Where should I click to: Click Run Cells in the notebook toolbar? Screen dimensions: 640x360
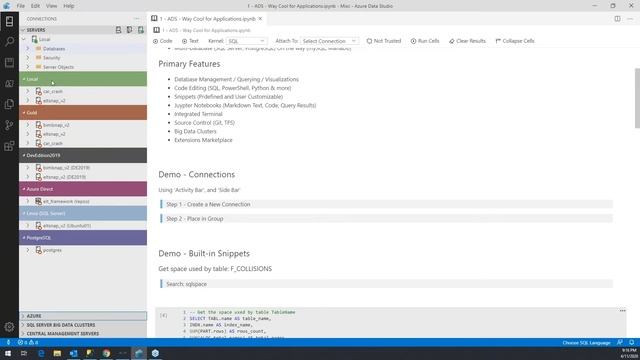tap(425, 41)
